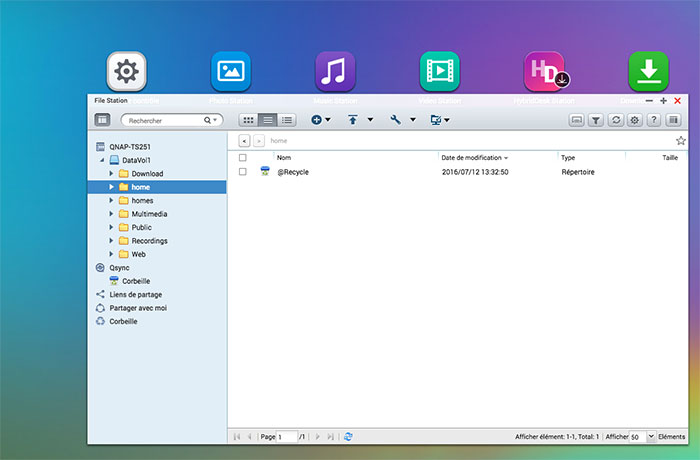The image size is (700, 460).
Task: Click the Page number input field
Action: click(287, 436)
